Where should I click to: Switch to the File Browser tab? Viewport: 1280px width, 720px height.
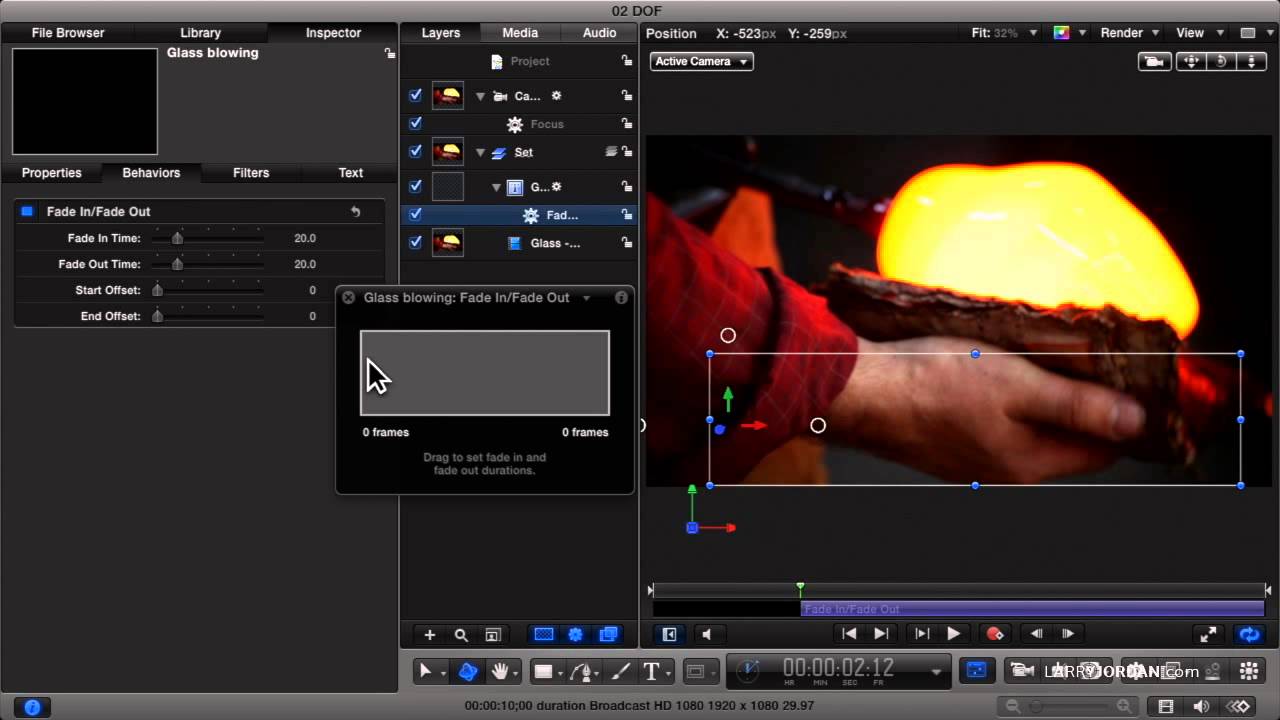click(x=68, y=33)
